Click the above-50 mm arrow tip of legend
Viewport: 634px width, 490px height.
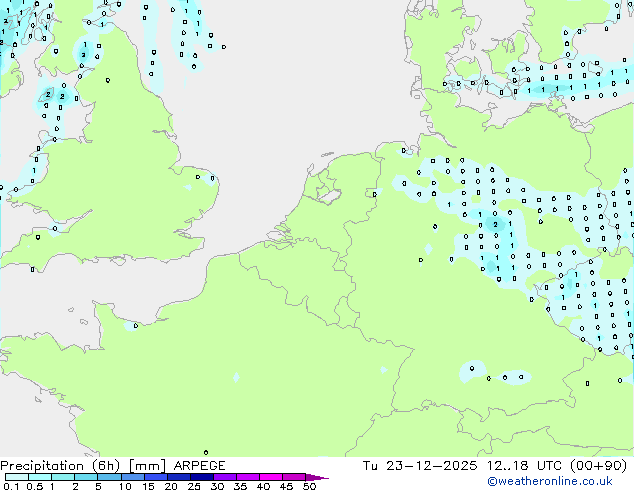[x=317, y=477]
